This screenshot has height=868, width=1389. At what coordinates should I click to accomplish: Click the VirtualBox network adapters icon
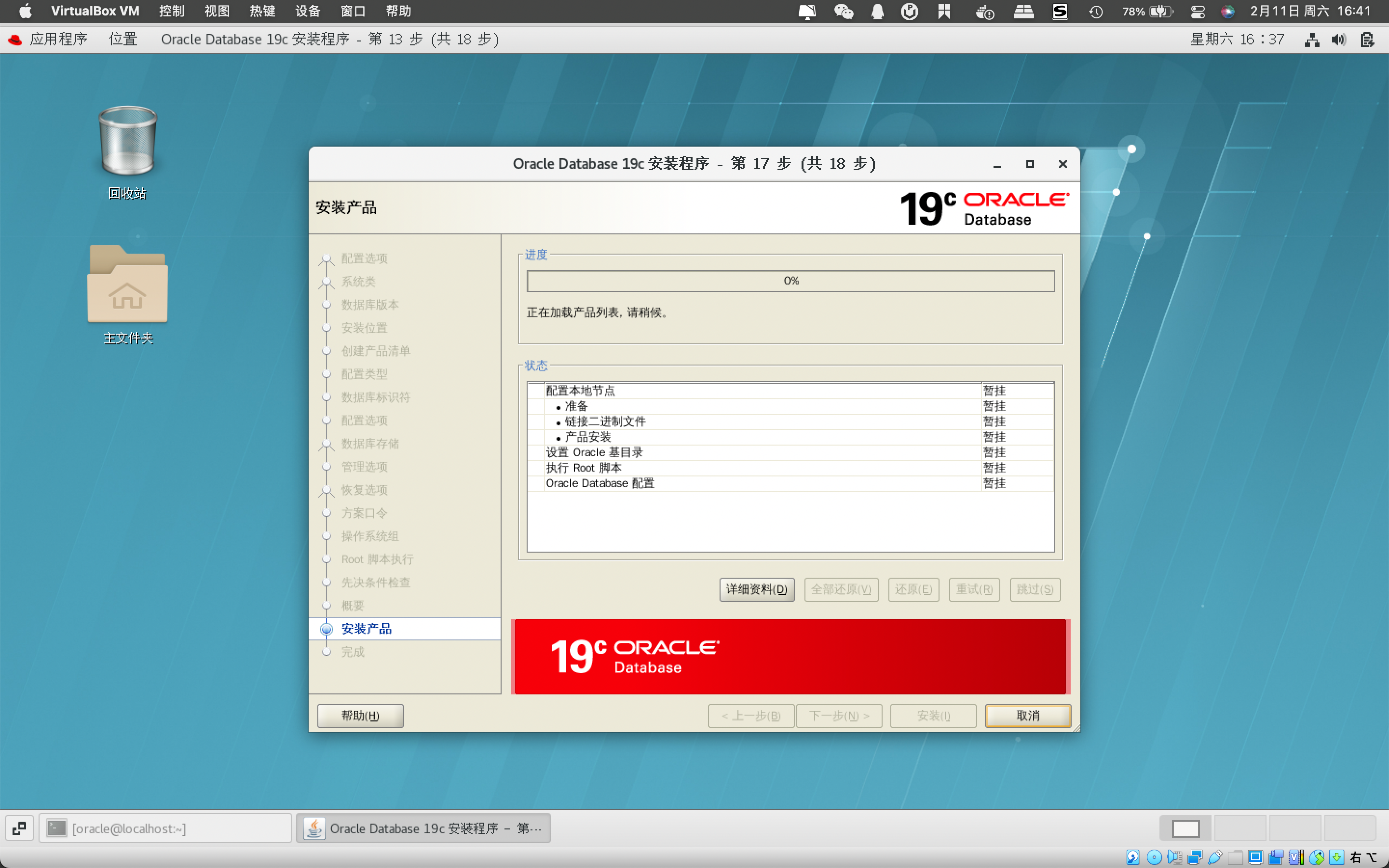click(x=1195, y=857)
